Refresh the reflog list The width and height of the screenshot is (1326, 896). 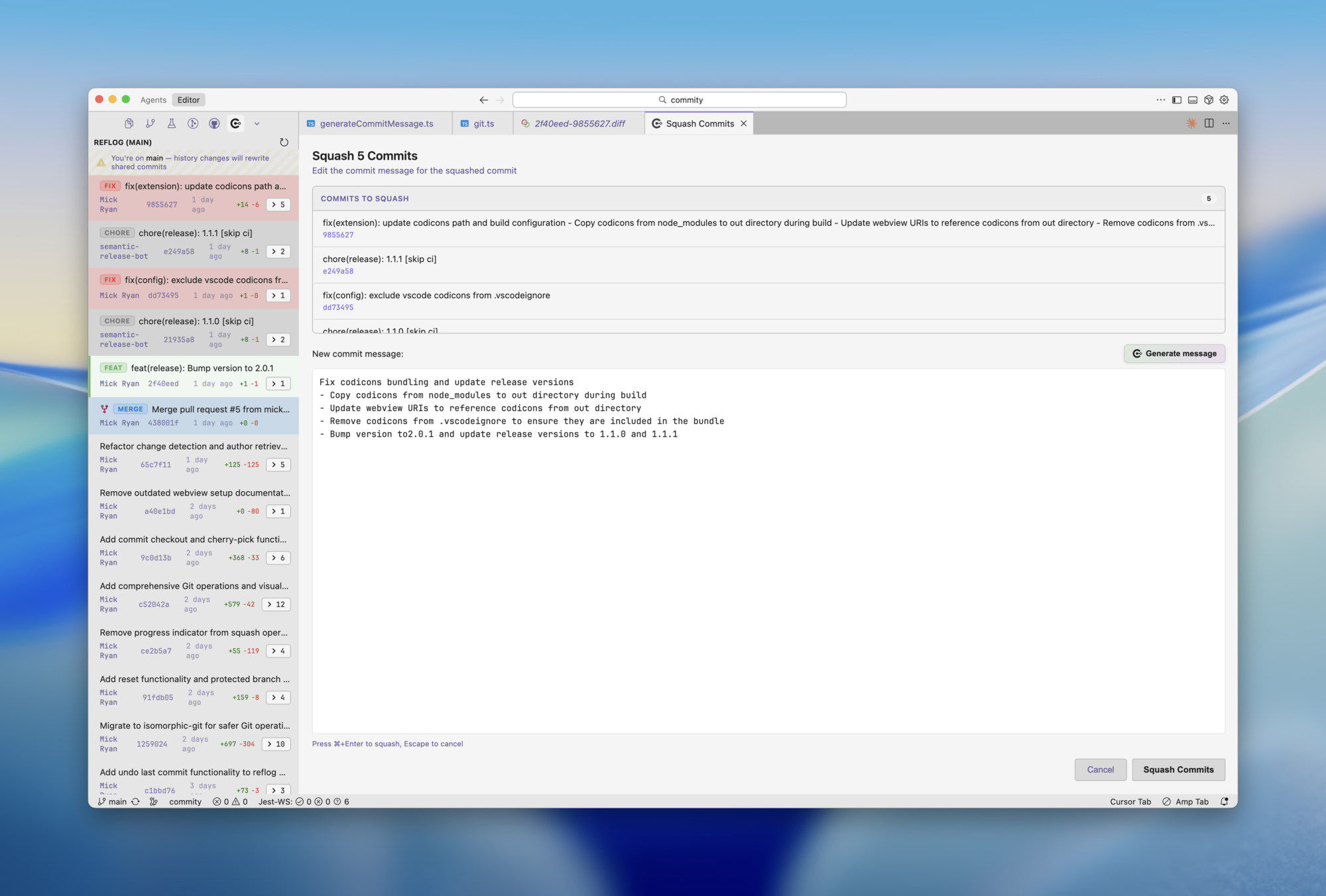coord(284,142)
